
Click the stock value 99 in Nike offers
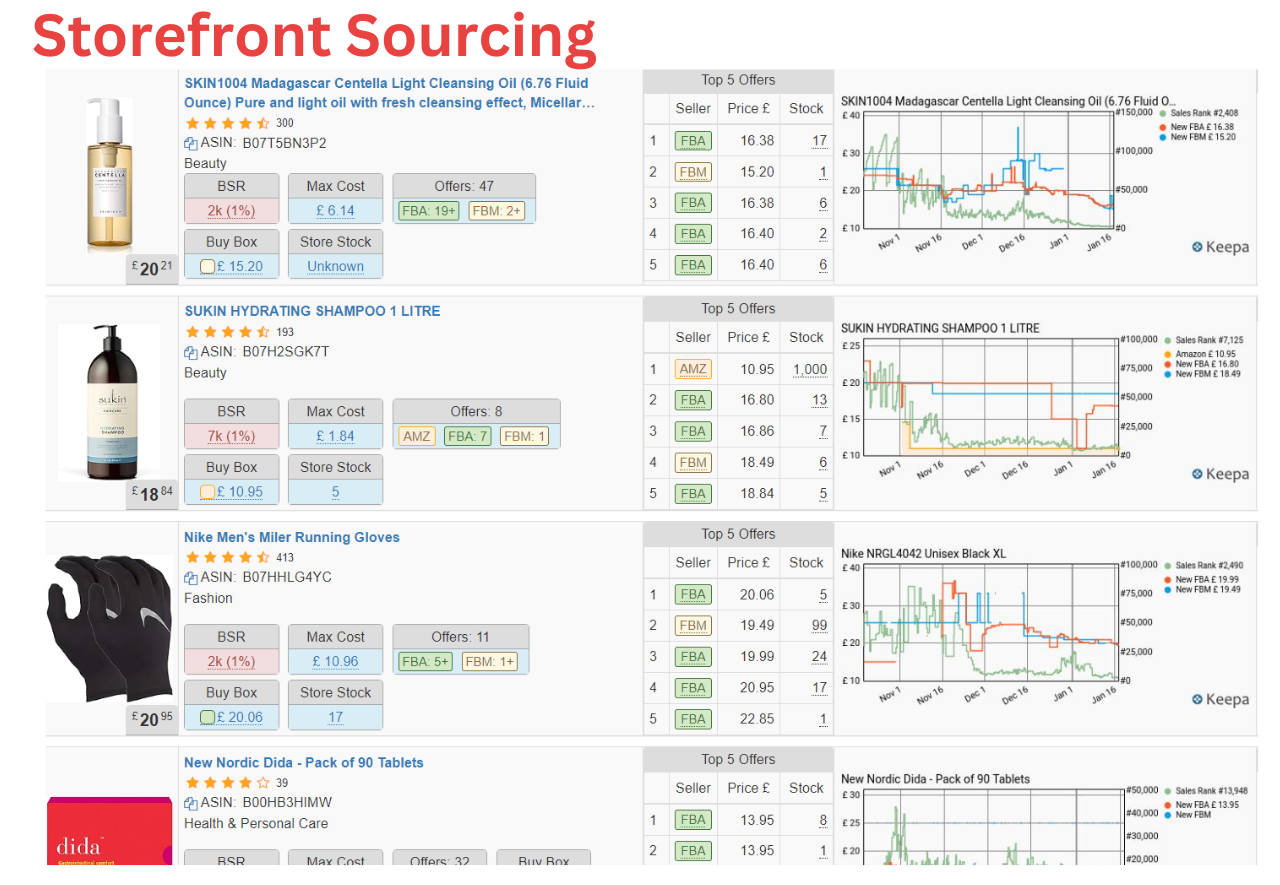click(x=820, y=625)
